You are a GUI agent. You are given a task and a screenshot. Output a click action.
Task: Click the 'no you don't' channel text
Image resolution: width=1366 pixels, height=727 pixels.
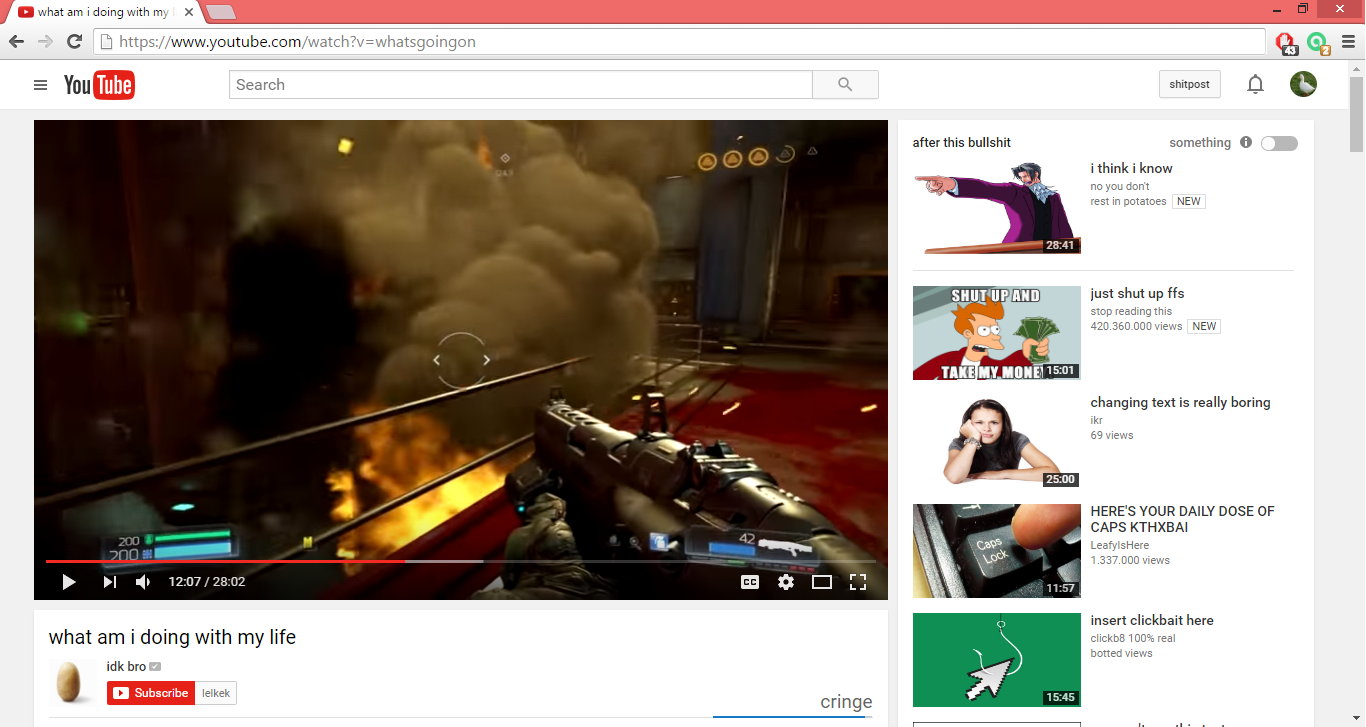[x=1120, y=186]
